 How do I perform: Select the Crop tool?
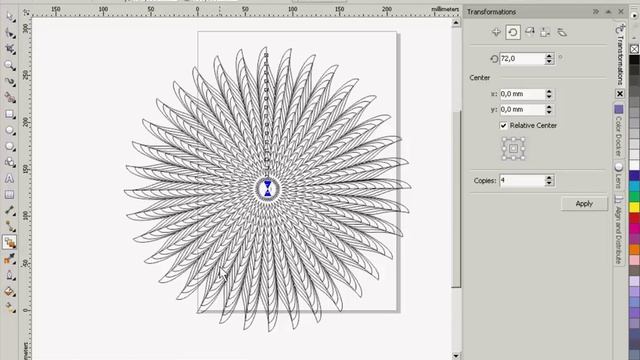point(10,49)
